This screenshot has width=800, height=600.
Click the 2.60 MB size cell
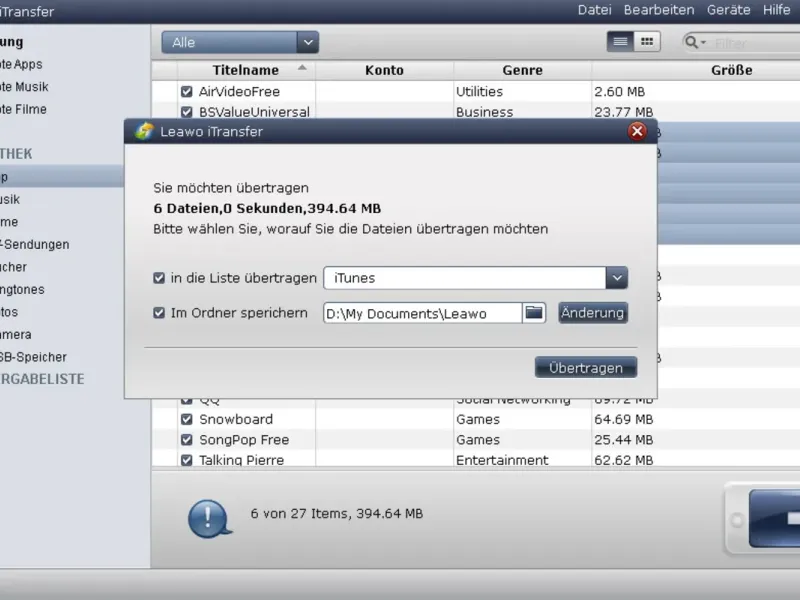(619, 92)
